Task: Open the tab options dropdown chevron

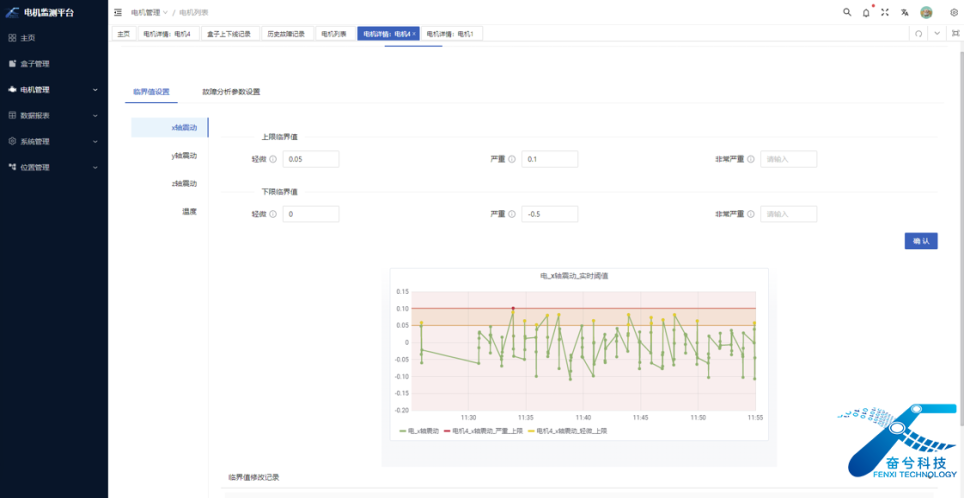Action: [937, 33]
